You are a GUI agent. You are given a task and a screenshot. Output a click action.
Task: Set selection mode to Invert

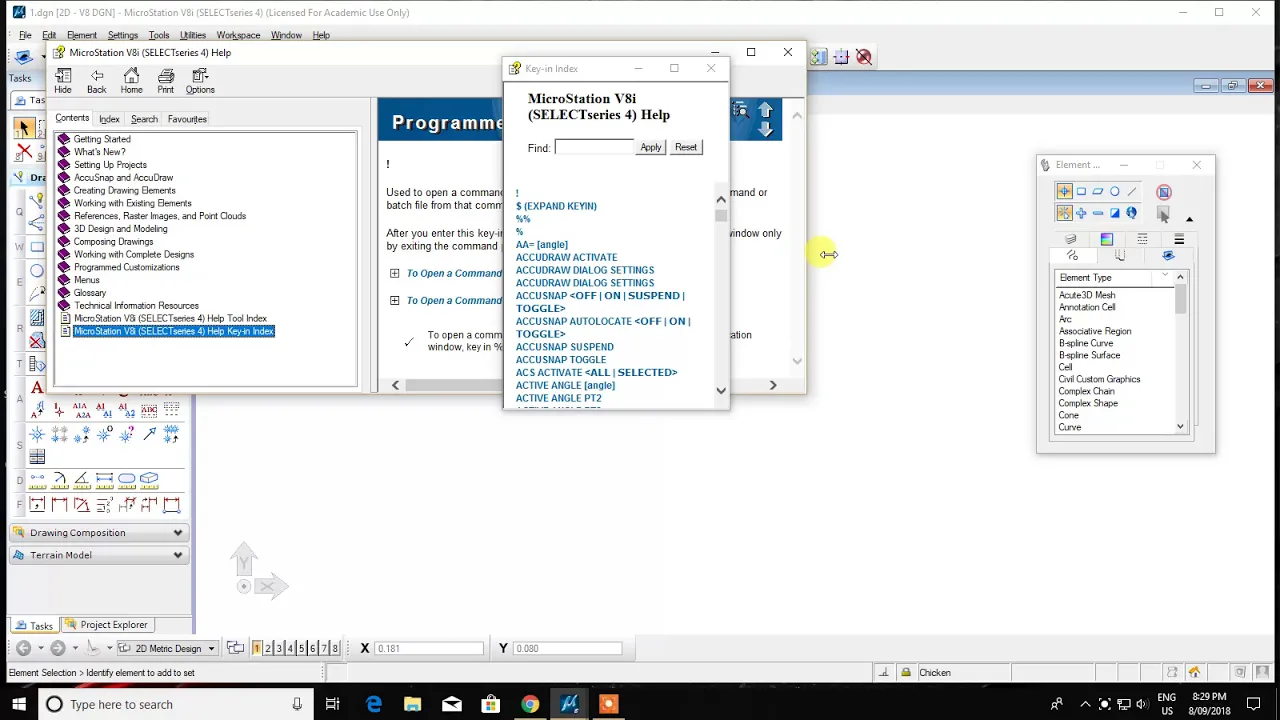(1115, 213)
